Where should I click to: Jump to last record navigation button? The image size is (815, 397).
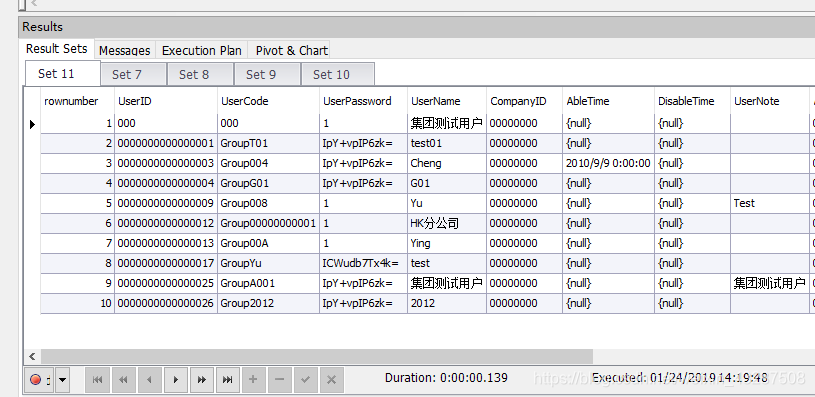point(227,380)
